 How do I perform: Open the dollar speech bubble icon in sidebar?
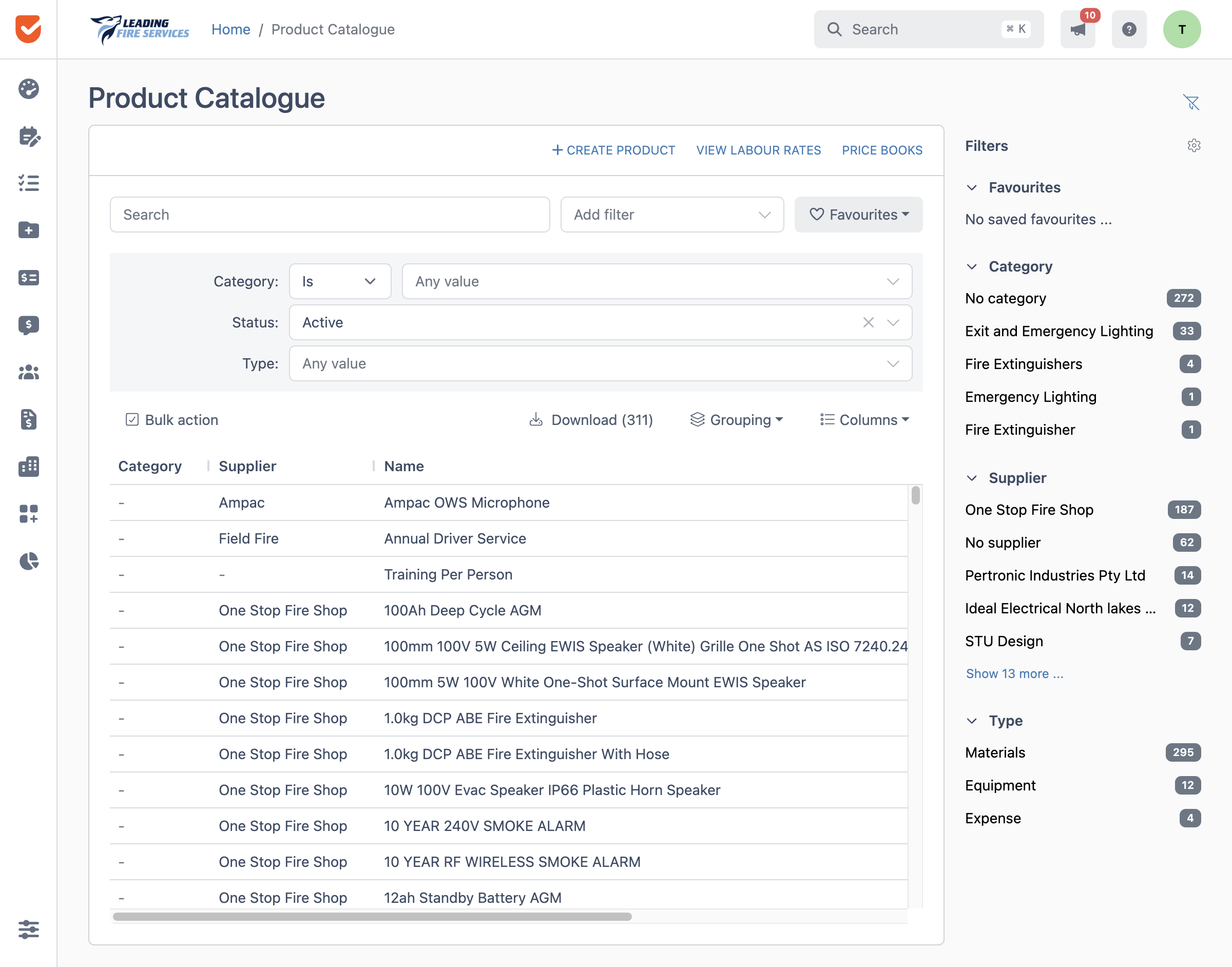click(x=28, y=325)
